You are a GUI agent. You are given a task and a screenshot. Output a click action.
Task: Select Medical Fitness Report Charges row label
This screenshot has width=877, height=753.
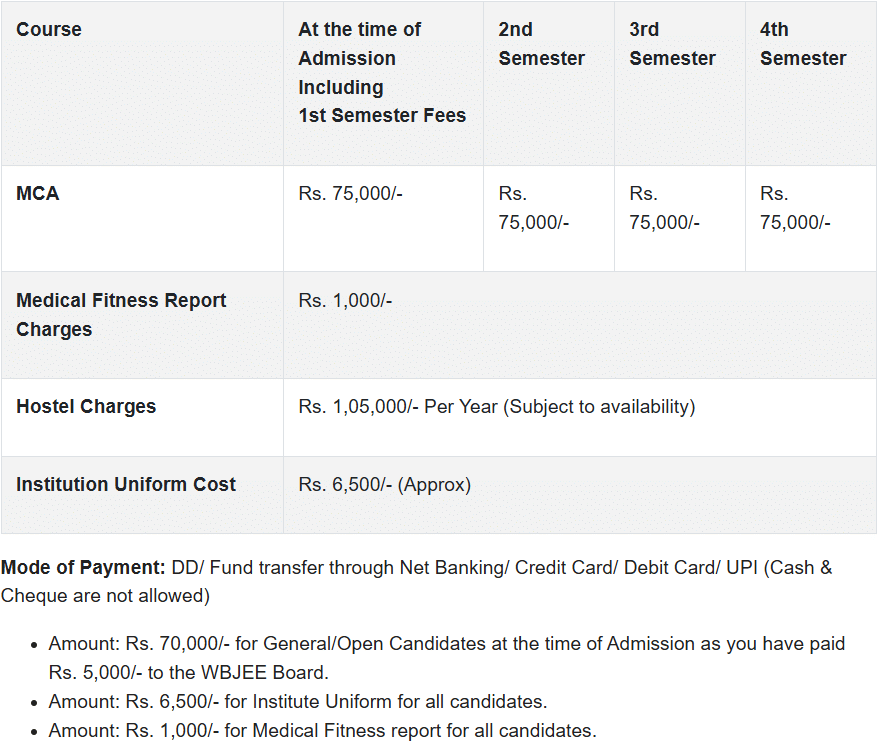(121, 315)
